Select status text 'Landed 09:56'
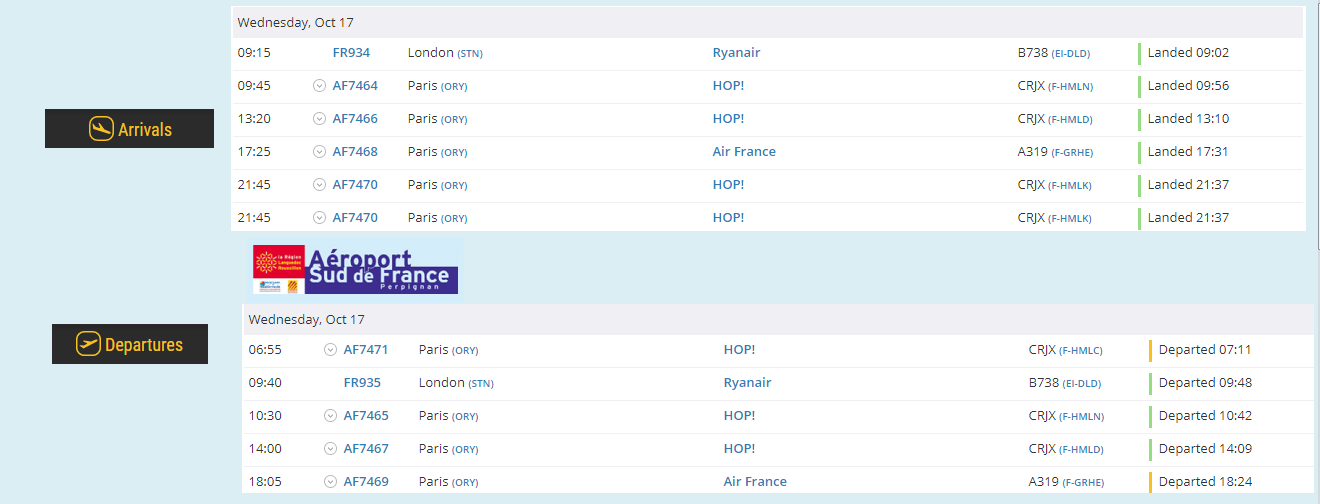 pos(1188,86)
